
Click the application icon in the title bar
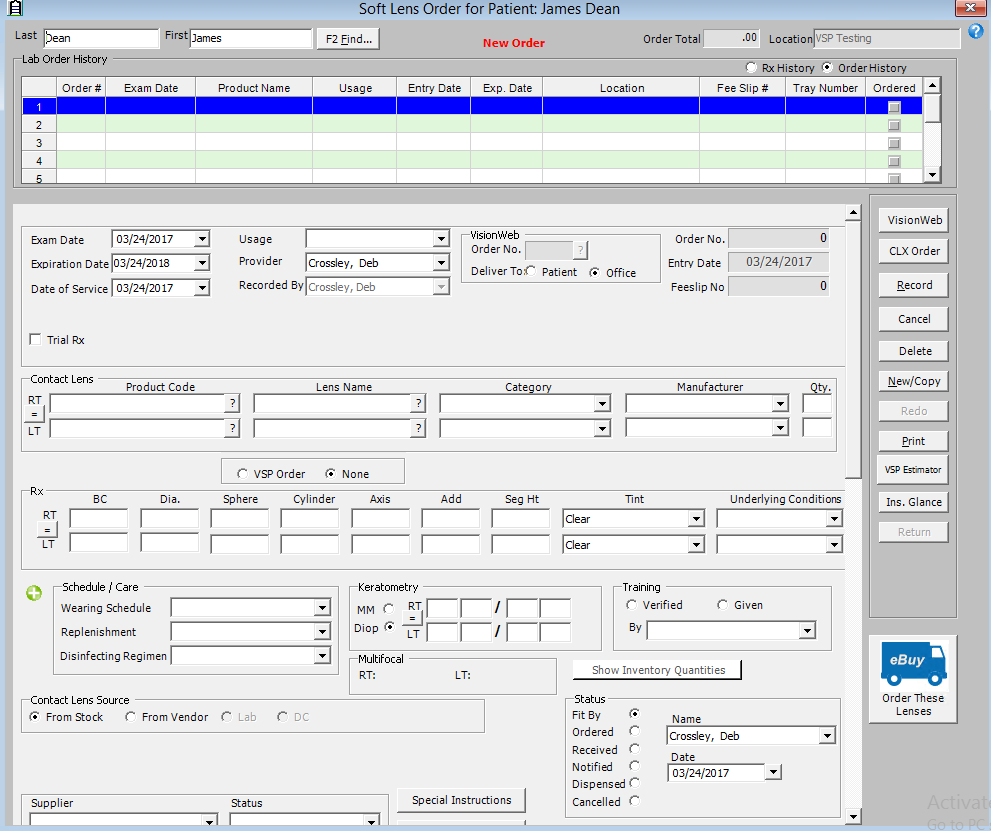(15, 9)
